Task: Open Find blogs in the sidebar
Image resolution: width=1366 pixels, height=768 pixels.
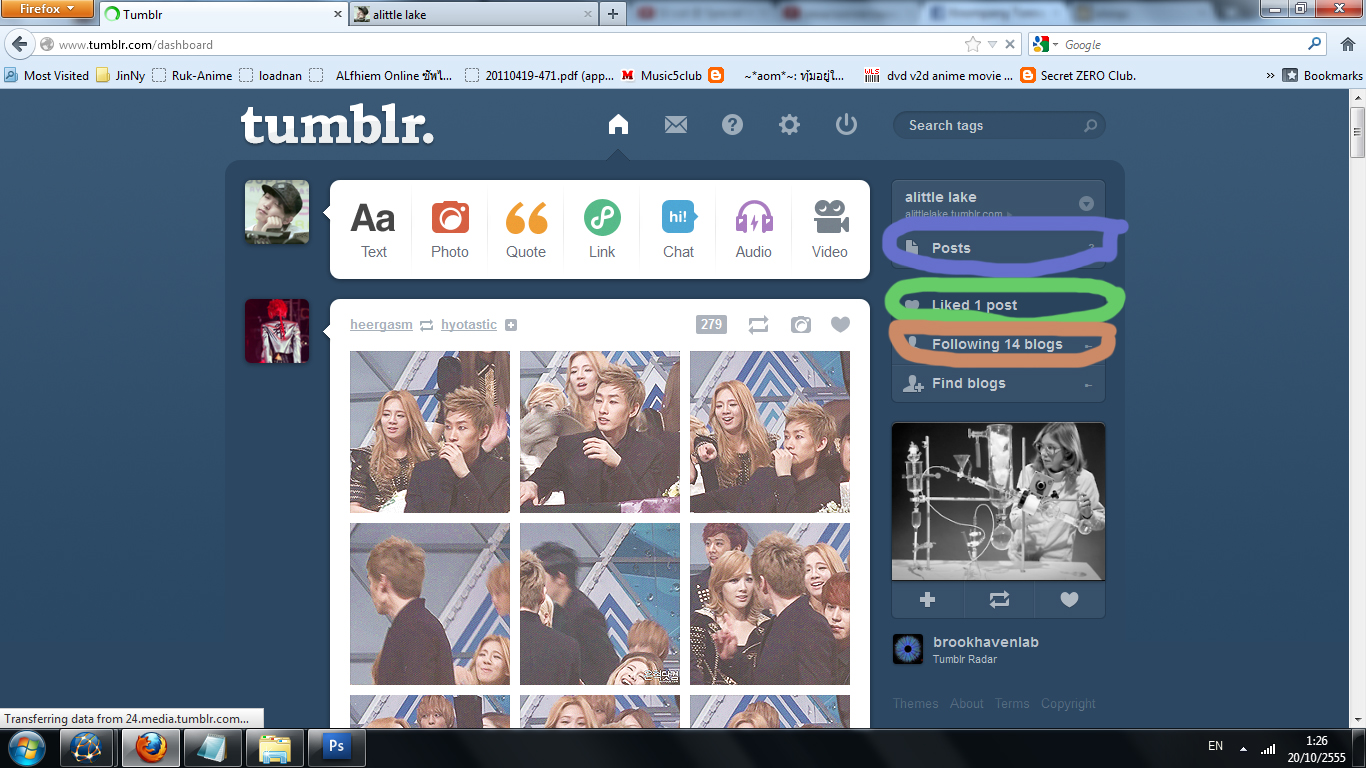Action: point(998,383)
